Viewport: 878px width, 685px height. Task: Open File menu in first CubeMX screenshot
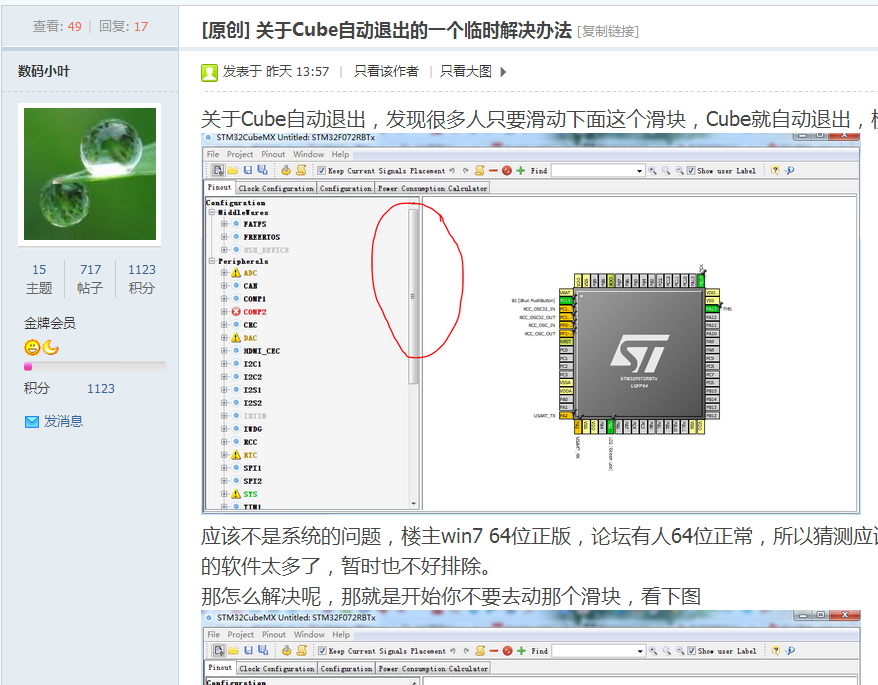[213, 154]
